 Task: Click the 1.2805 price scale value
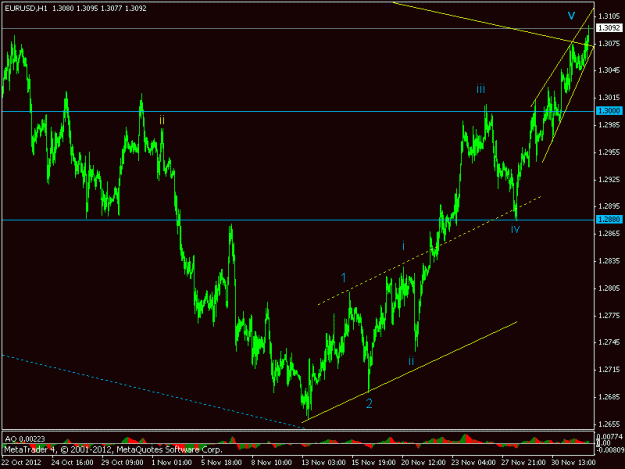point(609,288)
